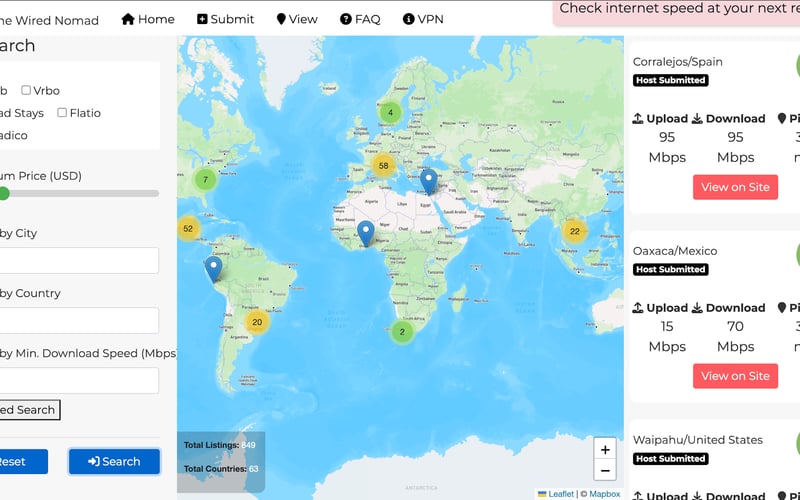This screenshot has width=800, height=500.
Task: Focus the search by Country field
Action: click(79, 320)
